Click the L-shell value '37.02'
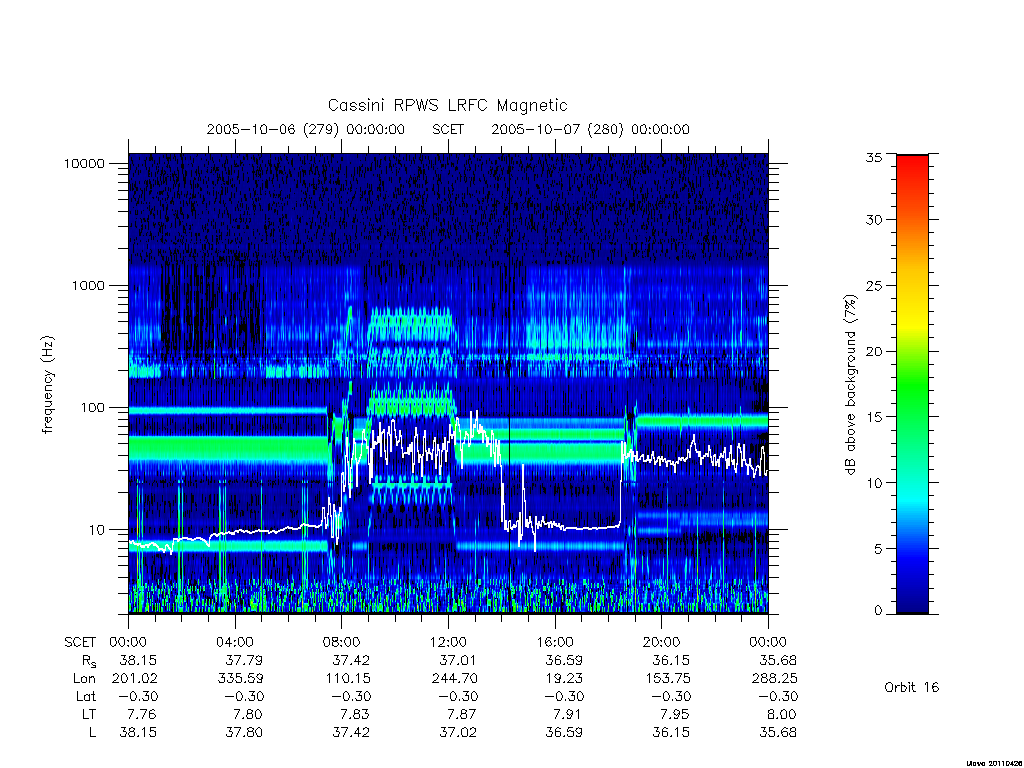The width and height of the screenshot is (1024, 768). click(x=458, y=733)
